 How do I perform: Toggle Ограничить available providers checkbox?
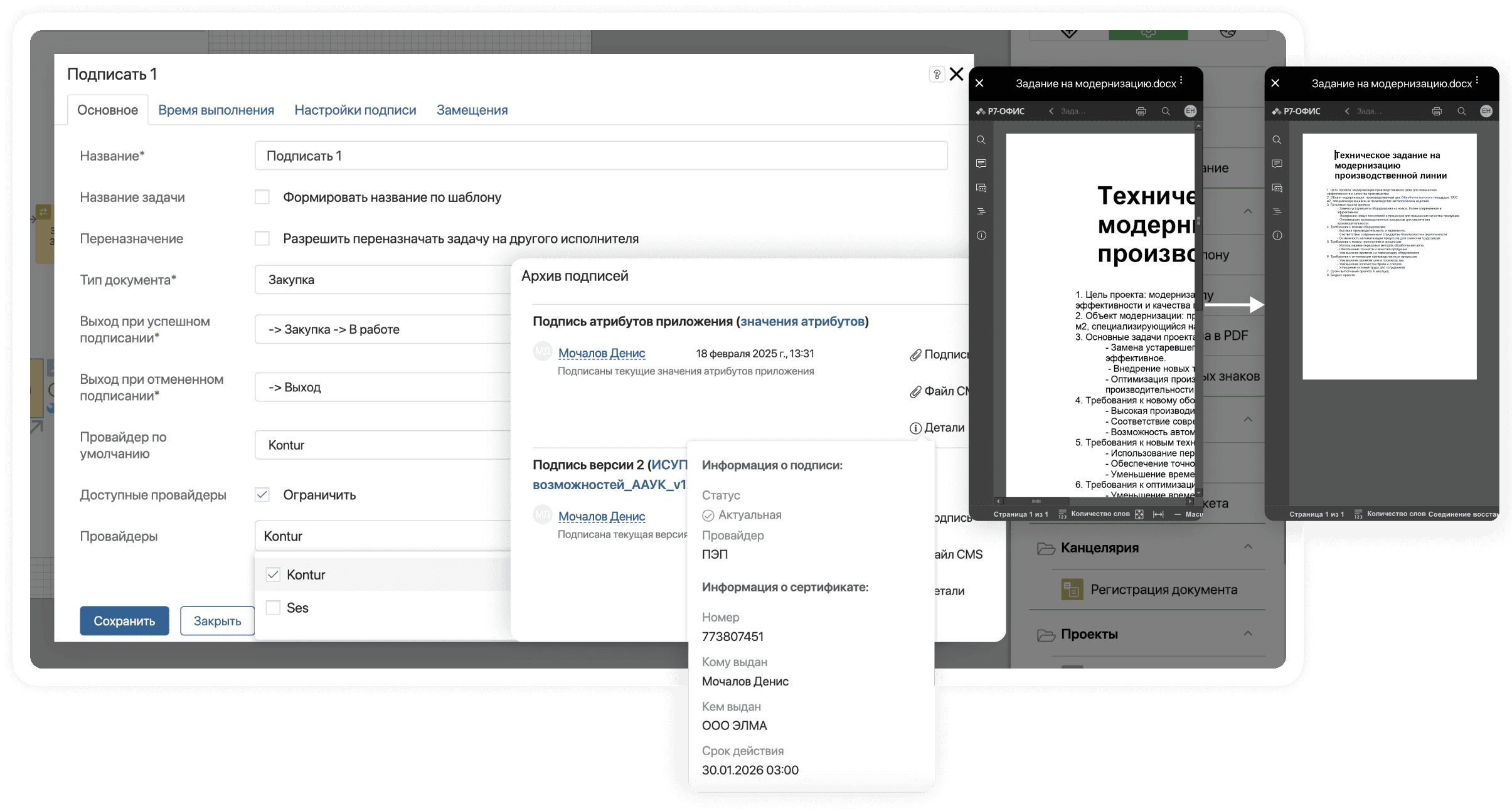pos(262,495)
